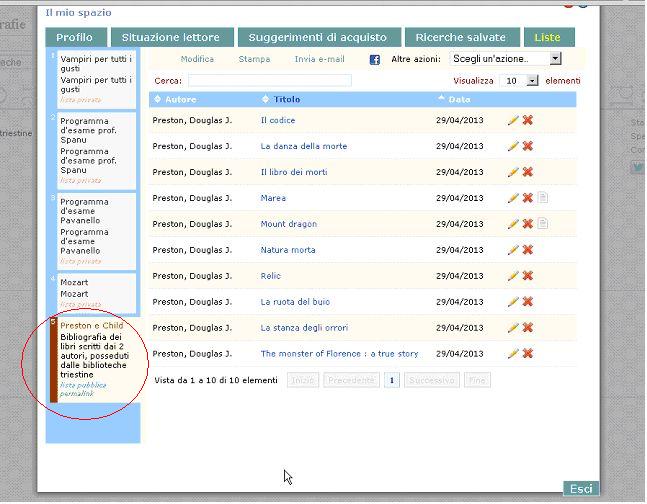Click the note icon in the Marea row
Viewport: 647px width, 504px height.
point(542,198)
